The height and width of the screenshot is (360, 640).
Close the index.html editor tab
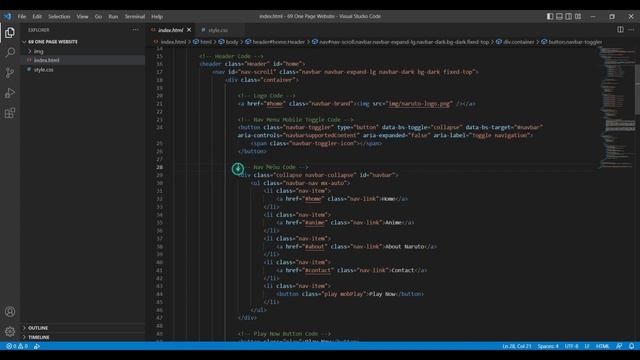tap(189, 30)
